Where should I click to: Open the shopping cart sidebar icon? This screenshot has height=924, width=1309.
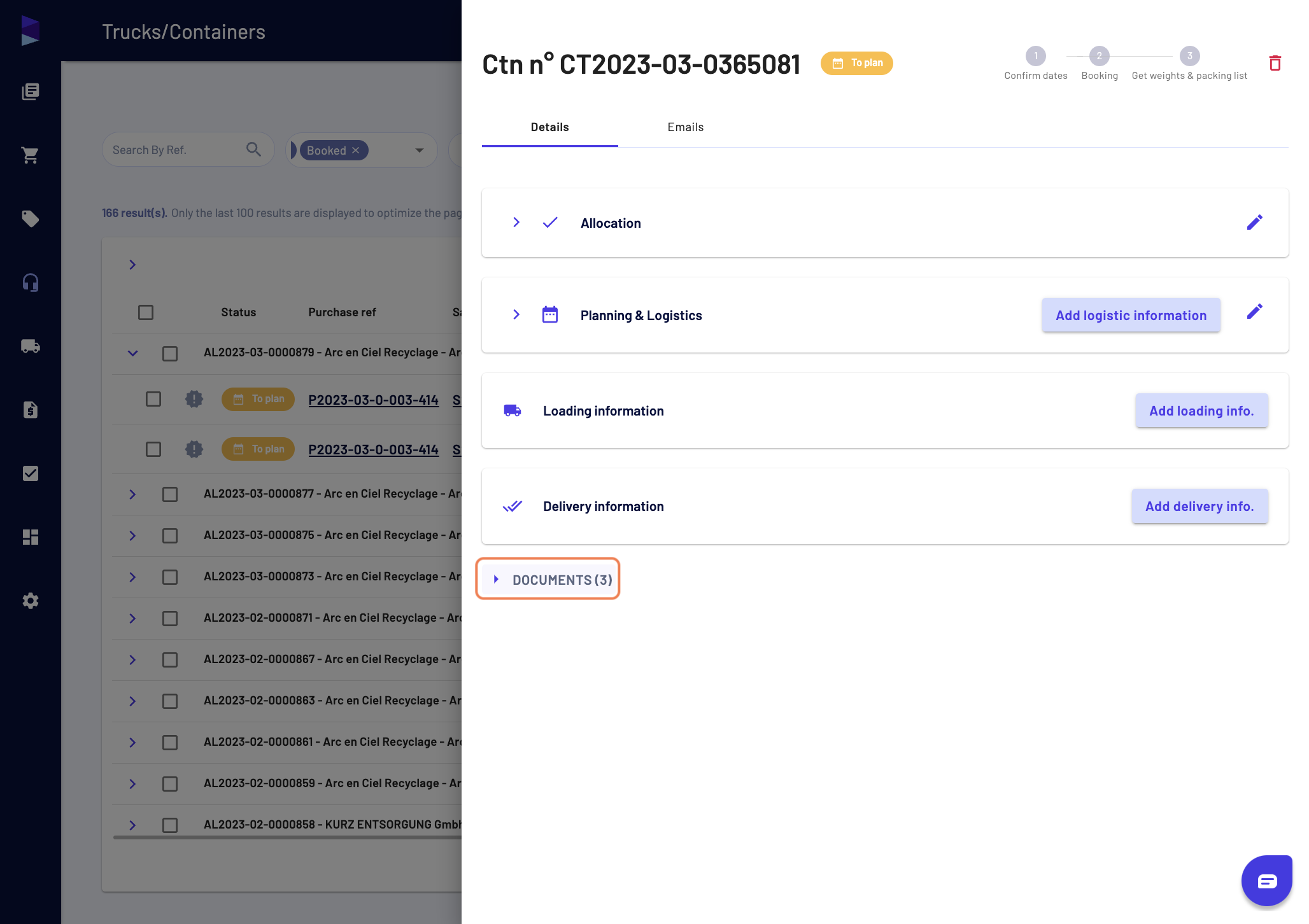[30, 155]
